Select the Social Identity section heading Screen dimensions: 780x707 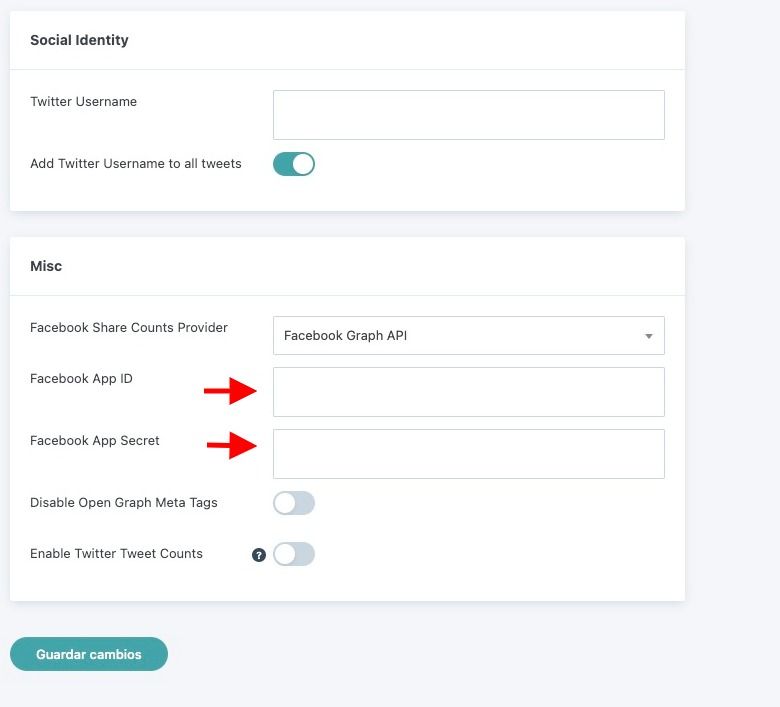[80, 40]
